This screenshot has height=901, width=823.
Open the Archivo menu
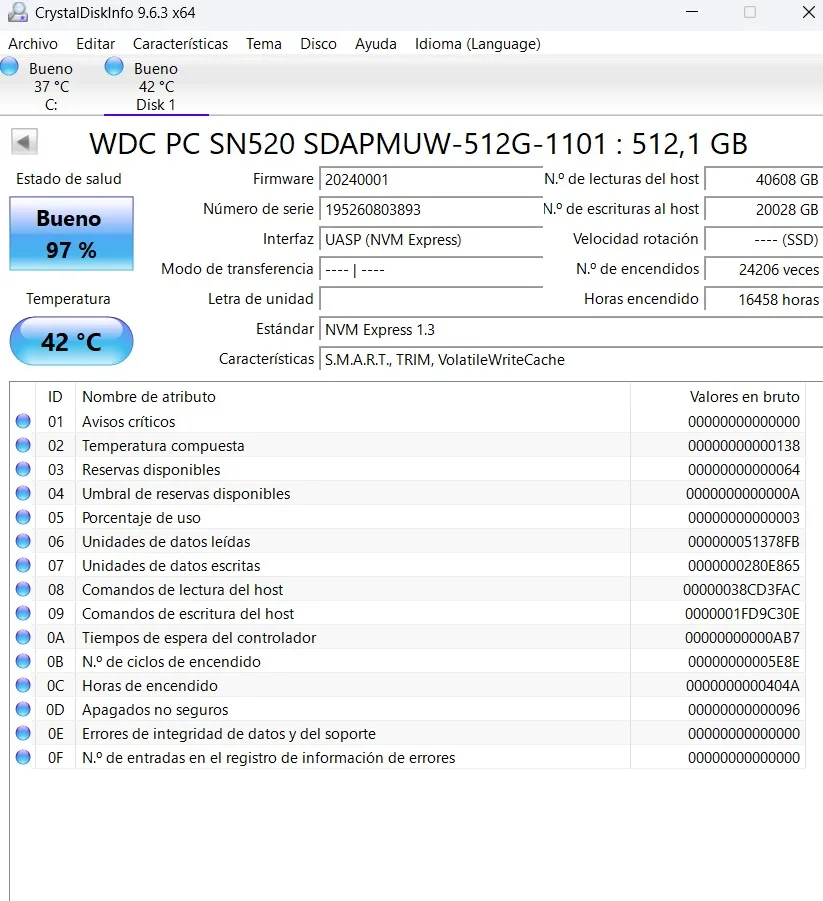pyautogui.click(x=33, y=44)
